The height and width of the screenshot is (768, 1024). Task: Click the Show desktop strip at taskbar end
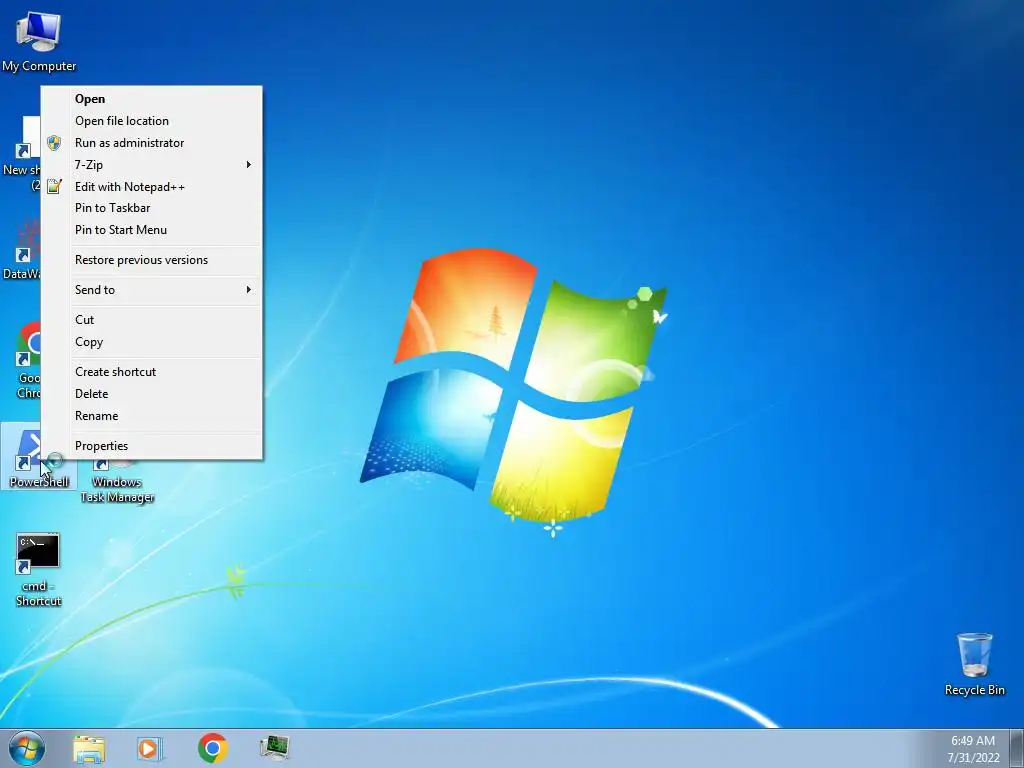click(x=1017, y=748)
